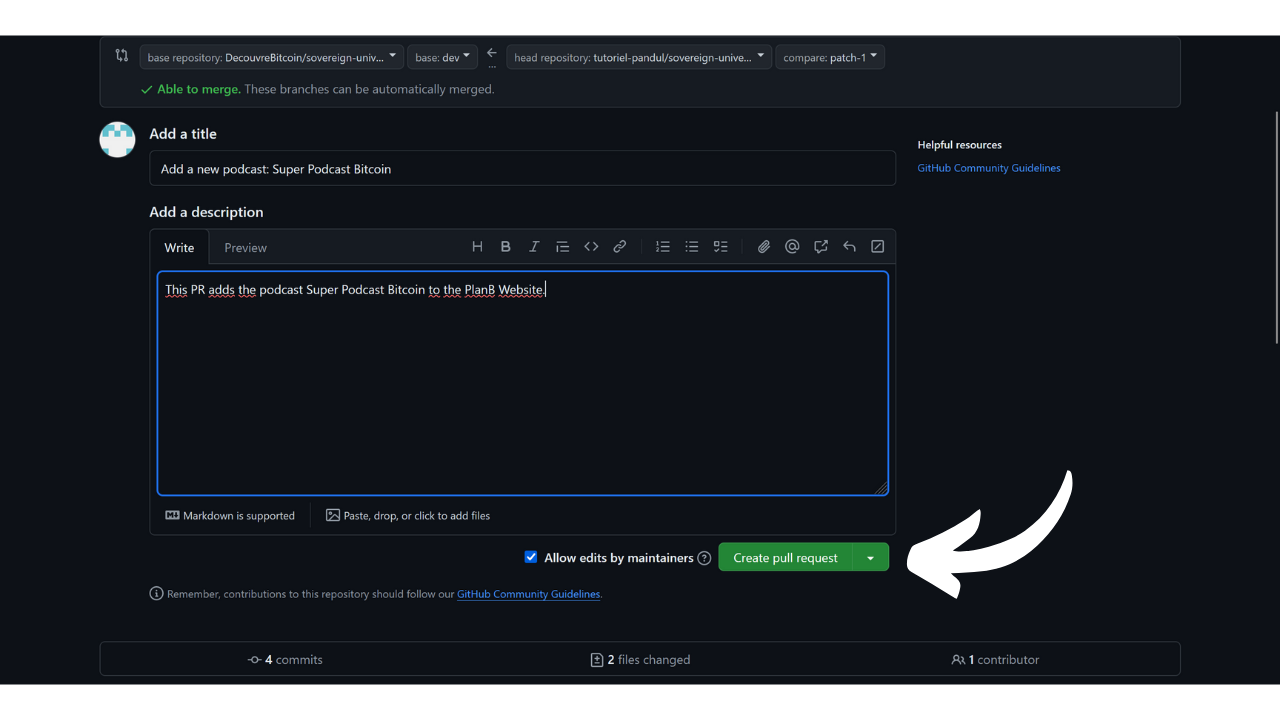1280x720 pixels.
Task: Click the contributor people icon in summary bar
Action: tap(958, 660)
